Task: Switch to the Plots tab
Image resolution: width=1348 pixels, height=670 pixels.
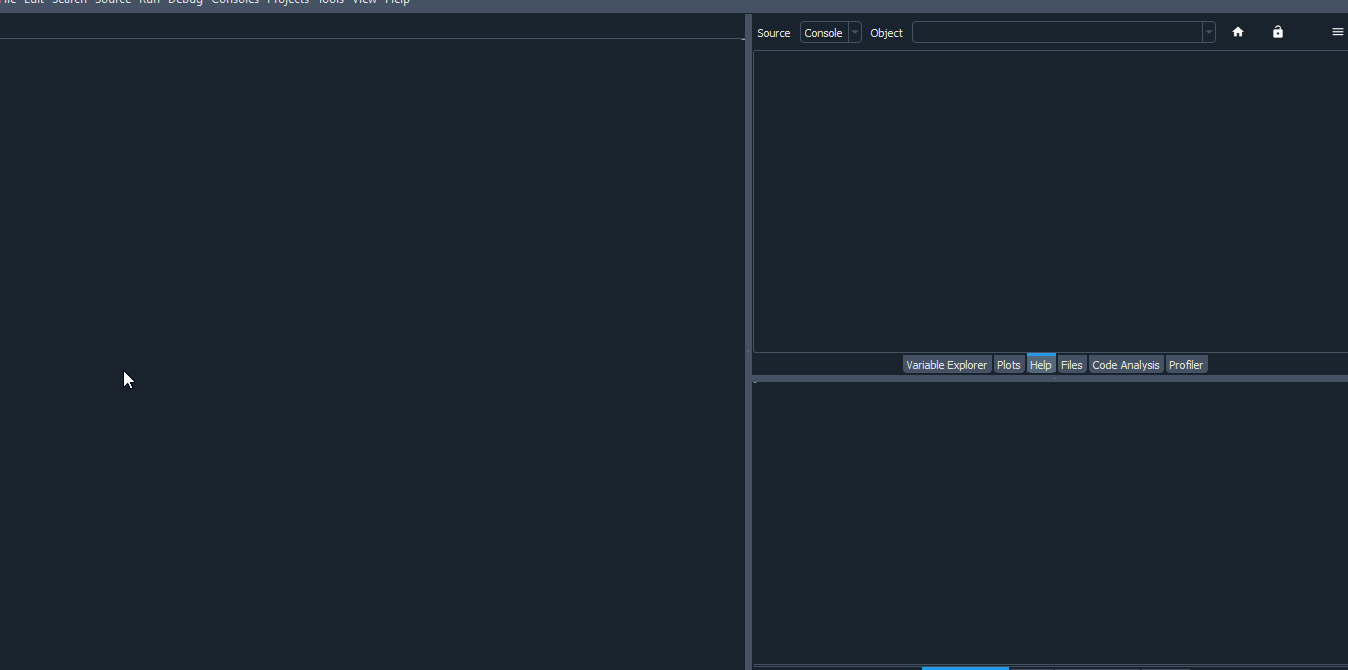Action: (x=1009, y=365)
